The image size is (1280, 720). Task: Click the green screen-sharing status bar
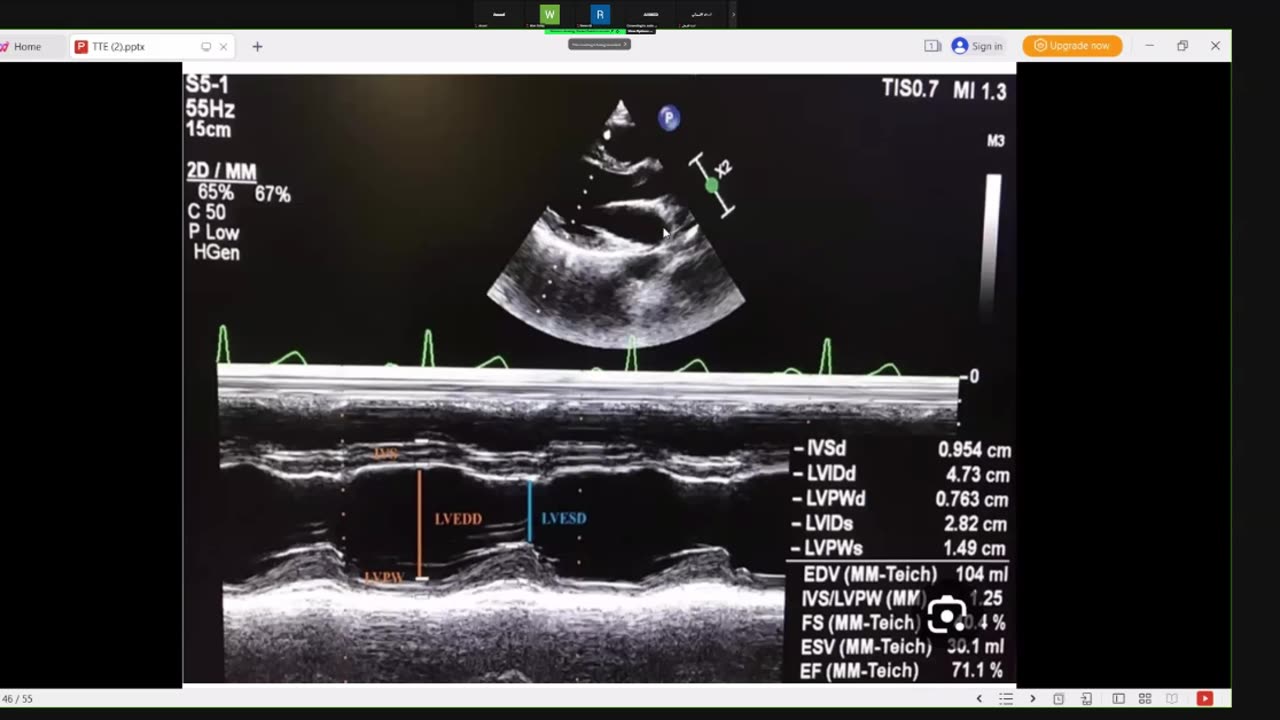[584, 31]
